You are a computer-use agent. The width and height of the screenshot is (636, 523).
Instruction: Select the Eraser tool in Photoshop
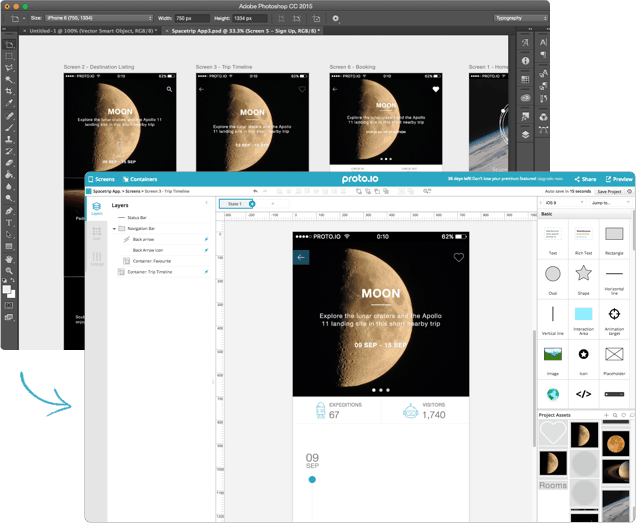9,163
